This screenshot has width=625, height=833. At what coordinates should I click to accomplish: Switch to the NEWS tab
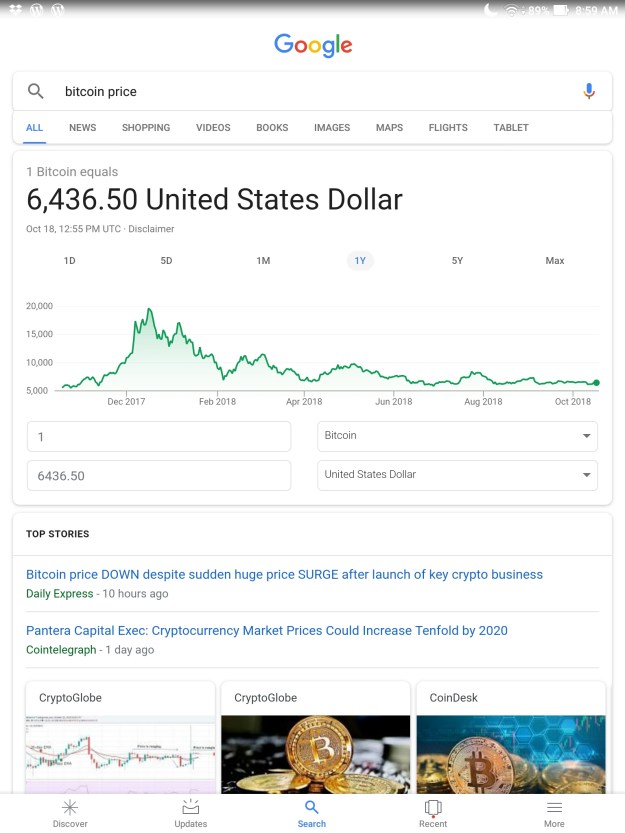pos(83,128)
